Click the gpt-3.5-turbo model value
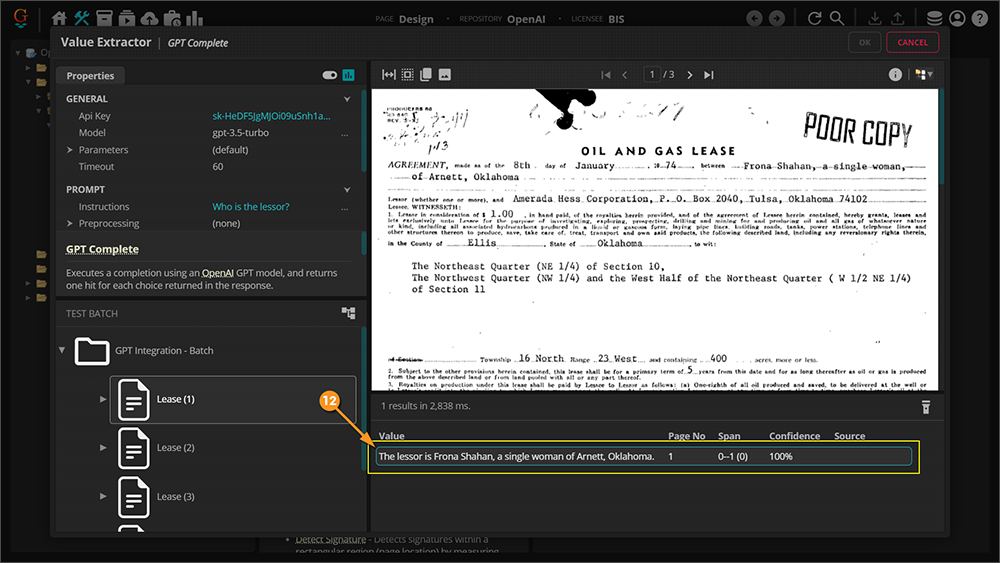 tap(240, 133)
